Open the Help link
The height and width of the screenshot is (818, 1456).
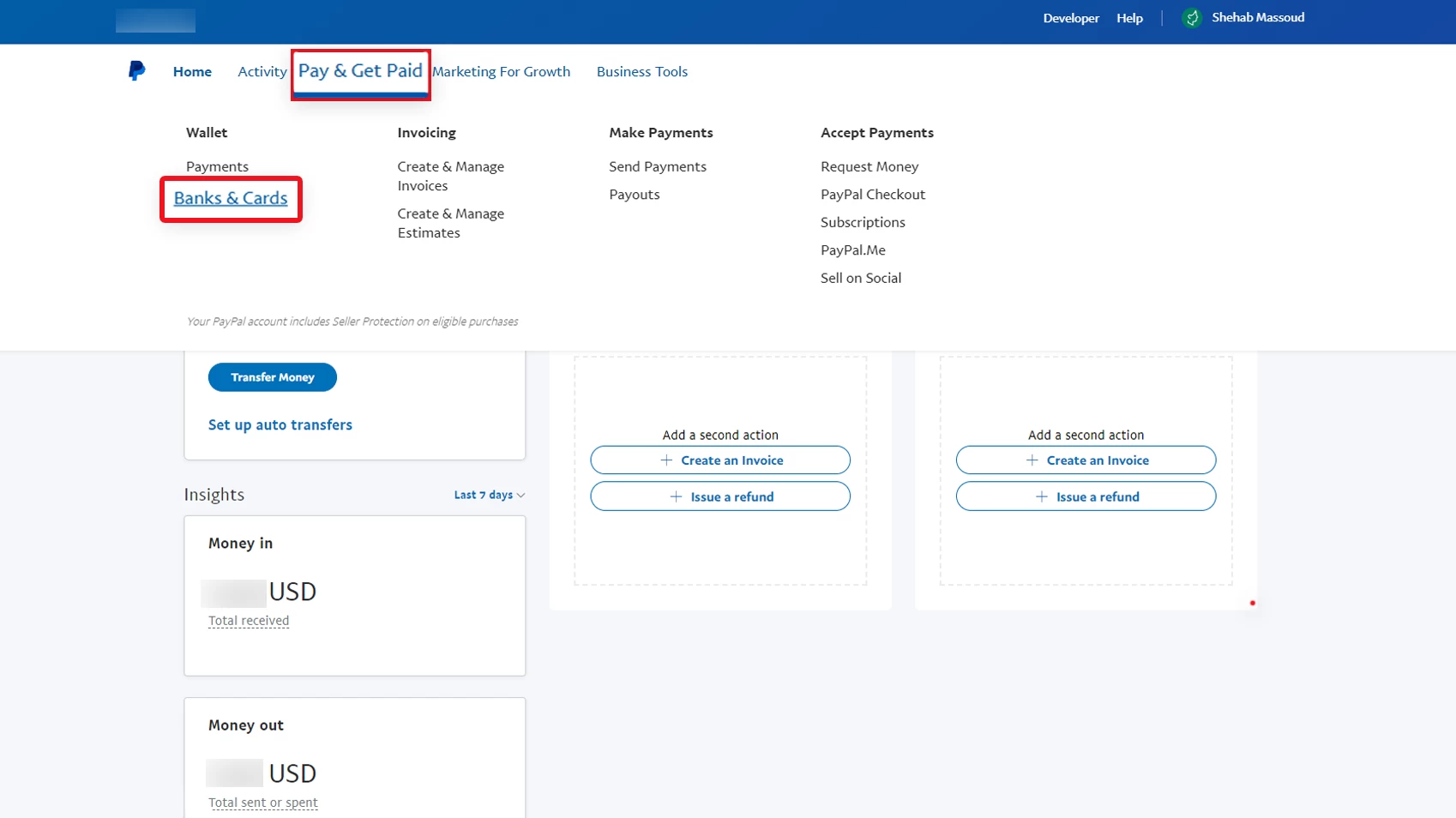(x=1129, y=18)
